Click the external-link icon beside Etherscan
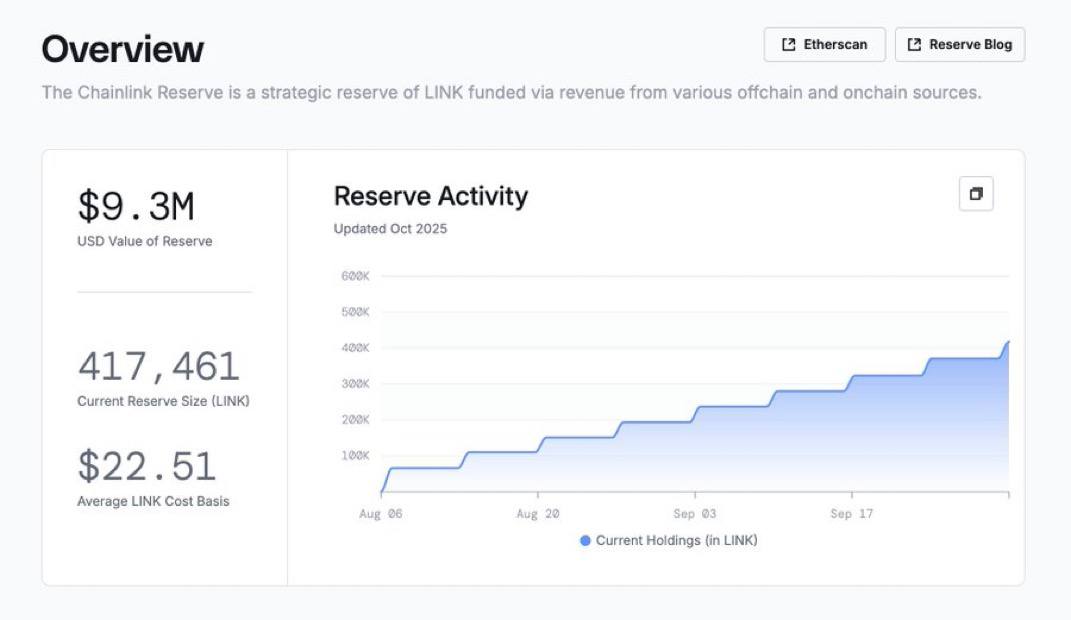1071x620 pixels. [789, 45]
